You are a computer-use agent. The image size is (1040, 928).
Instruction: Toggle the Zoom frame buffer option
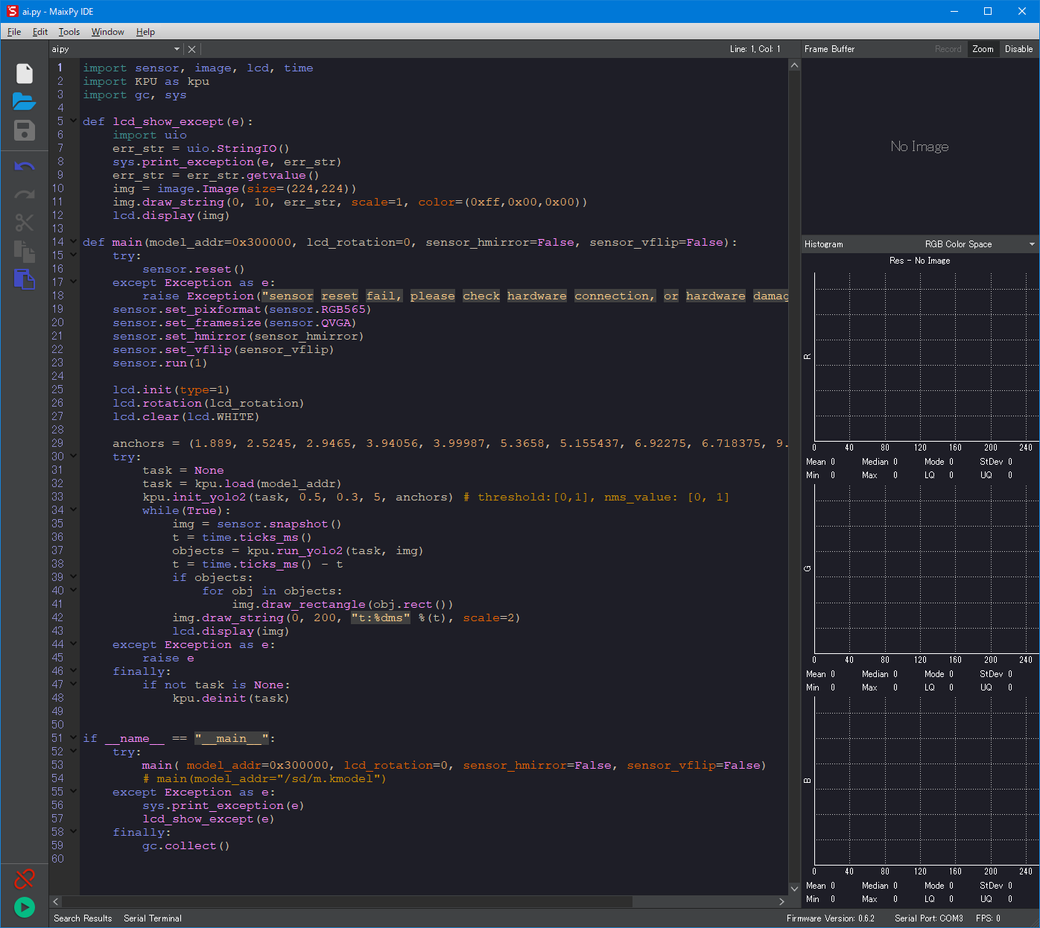tap(983, 49)
